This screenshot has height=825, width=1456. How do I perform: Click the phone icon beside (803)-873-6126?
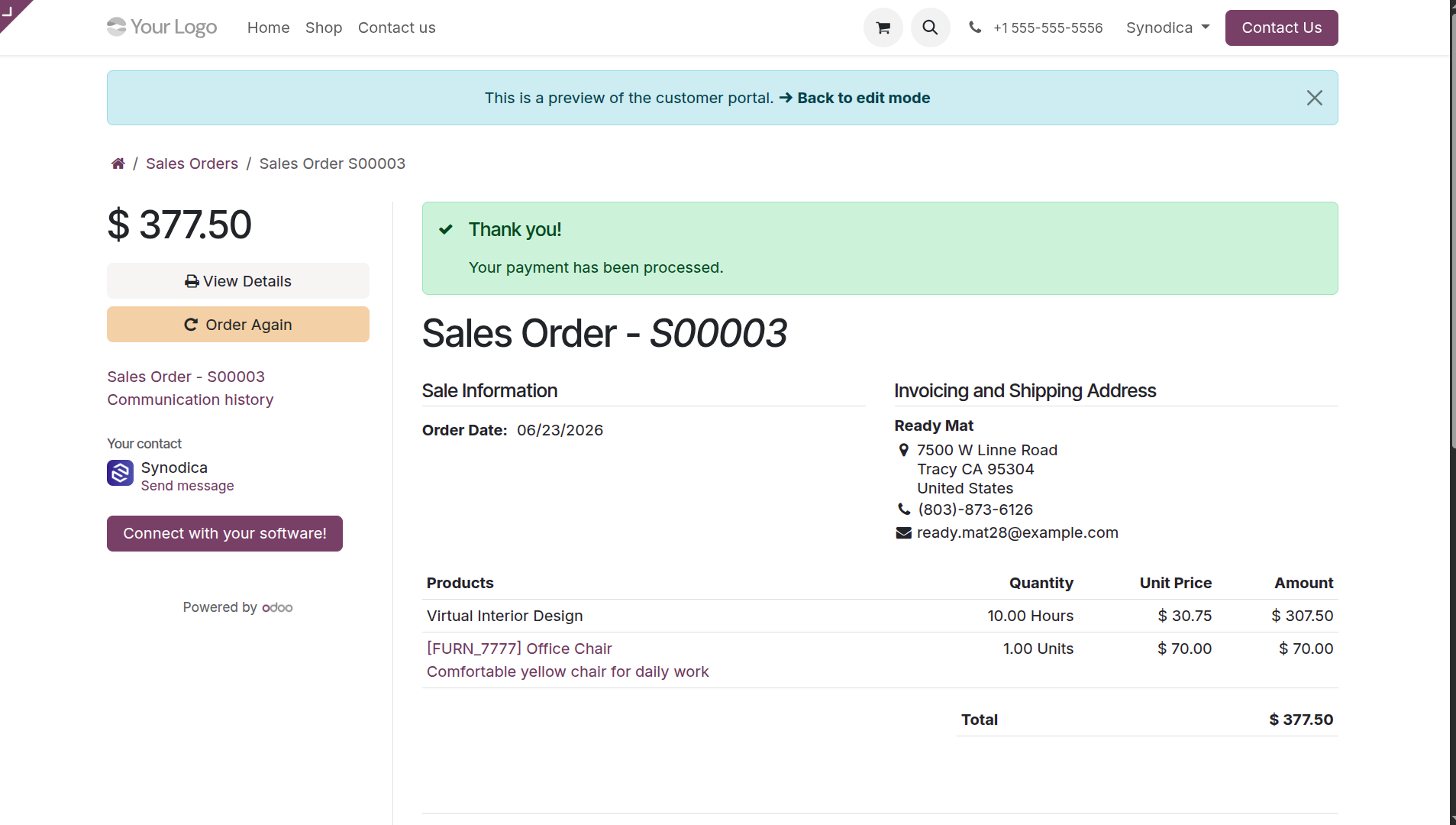click(904, 510)
